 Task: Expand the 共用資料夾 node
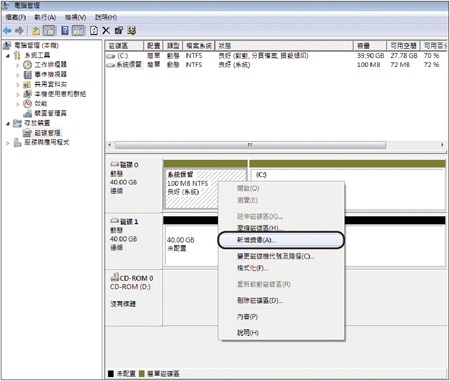click(x=18, y=85)
